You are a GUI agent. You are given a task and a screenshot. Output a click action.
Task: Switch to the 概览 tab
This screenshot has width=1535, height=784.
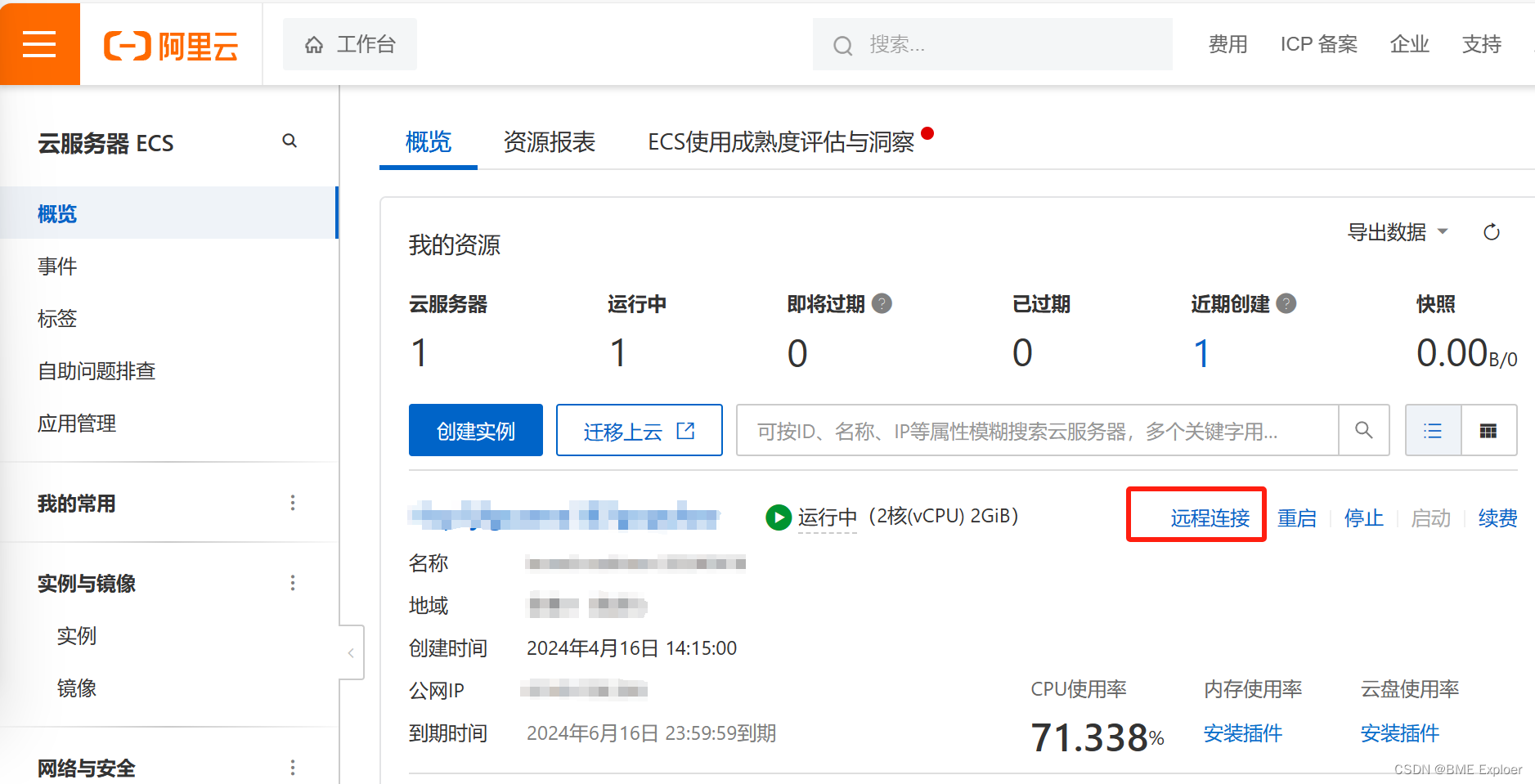[x=429, y=142]
